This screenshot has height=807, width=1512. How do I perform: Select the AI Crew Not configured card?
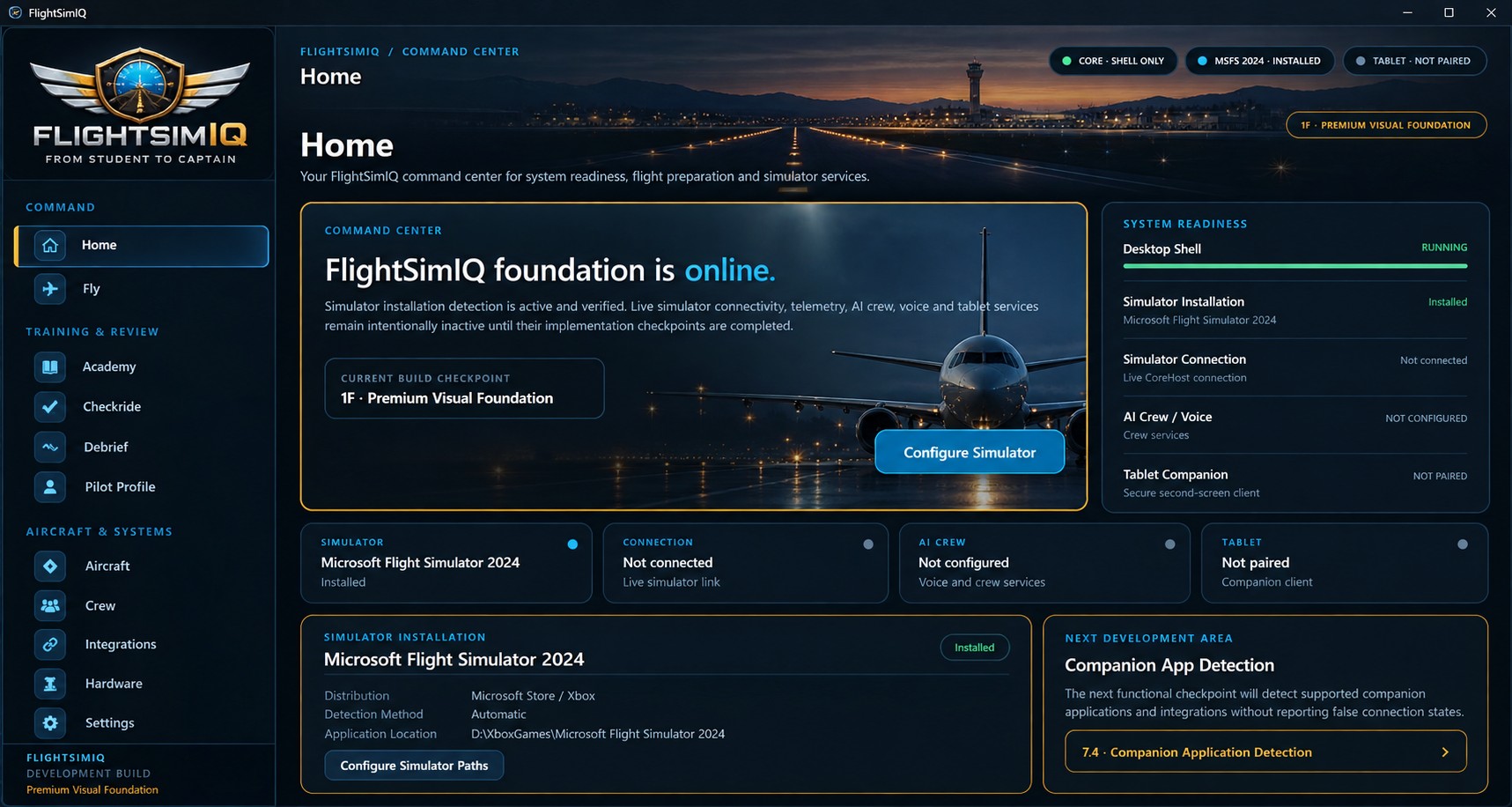click(x=1044, y=563)
